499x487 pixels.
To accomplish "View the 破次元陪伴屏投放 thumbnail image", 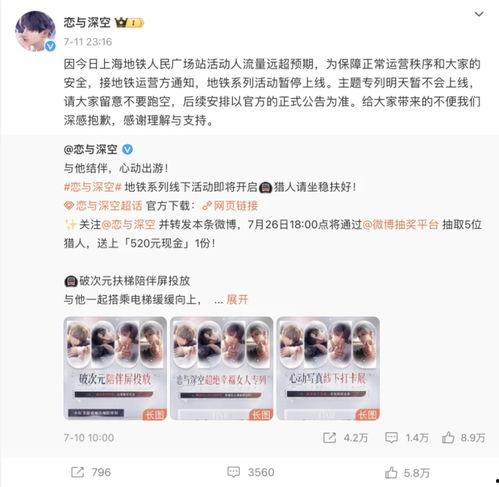I will coord(115,368).
